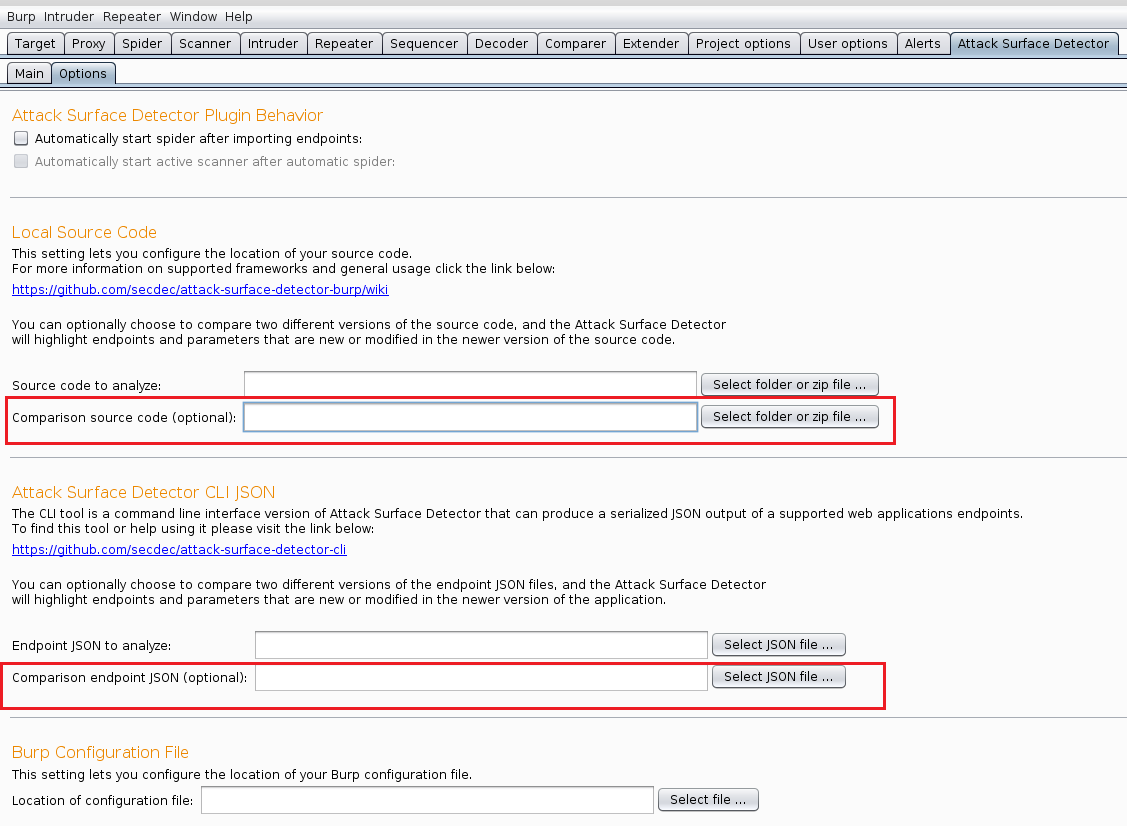This screenshot has width=1127, height=826.
Task: Open the Main sub-tab
Action: tap(29, 73)
